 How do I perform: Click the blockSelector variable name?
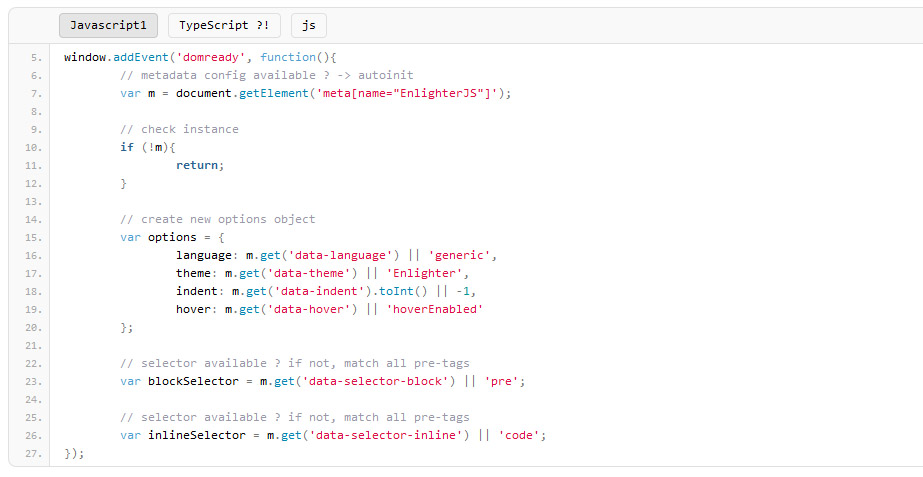[193, 381]
